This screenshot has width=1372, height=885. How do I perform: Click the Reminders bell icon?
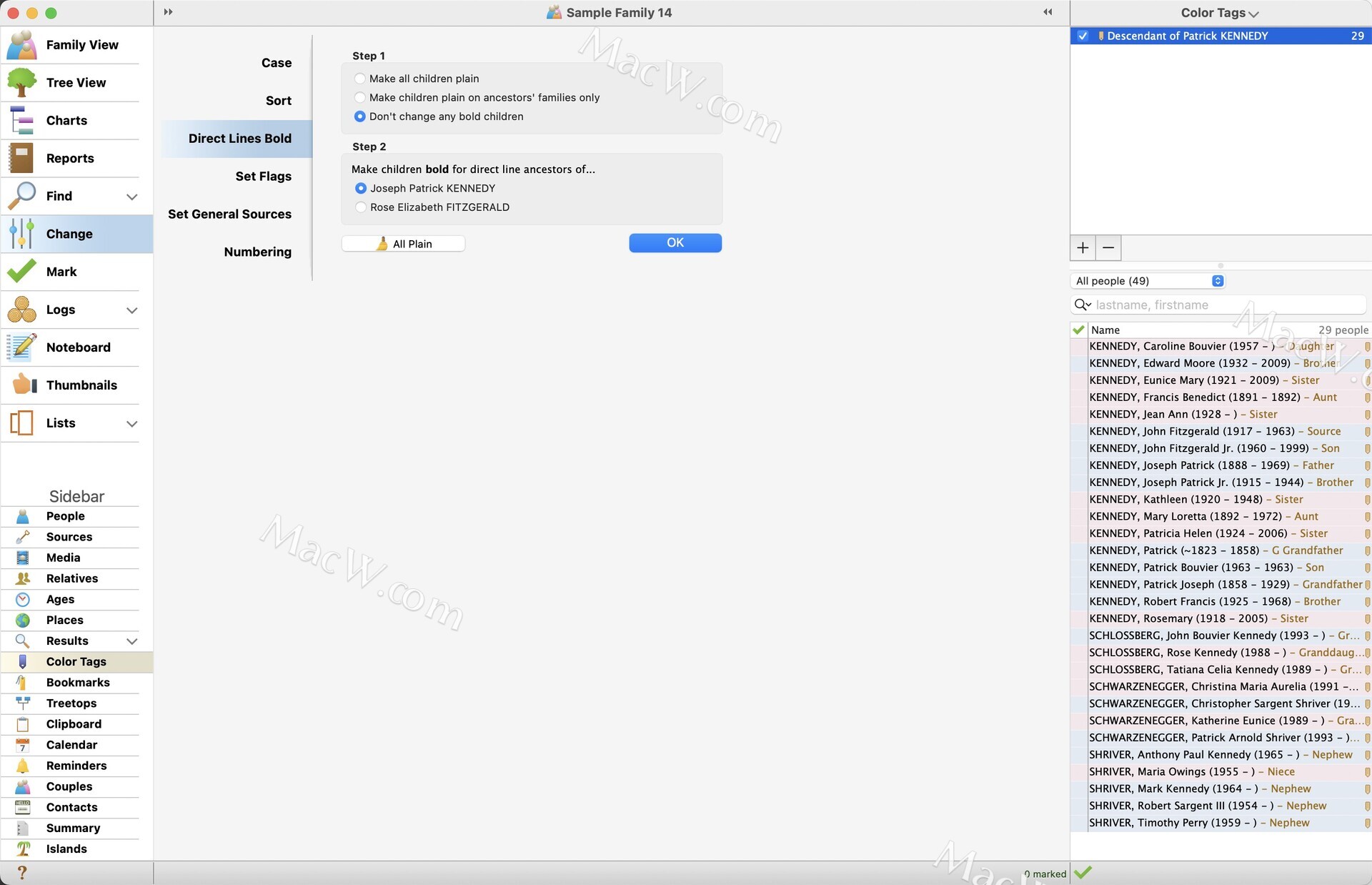pyautogui.click(x=23, y=766)
